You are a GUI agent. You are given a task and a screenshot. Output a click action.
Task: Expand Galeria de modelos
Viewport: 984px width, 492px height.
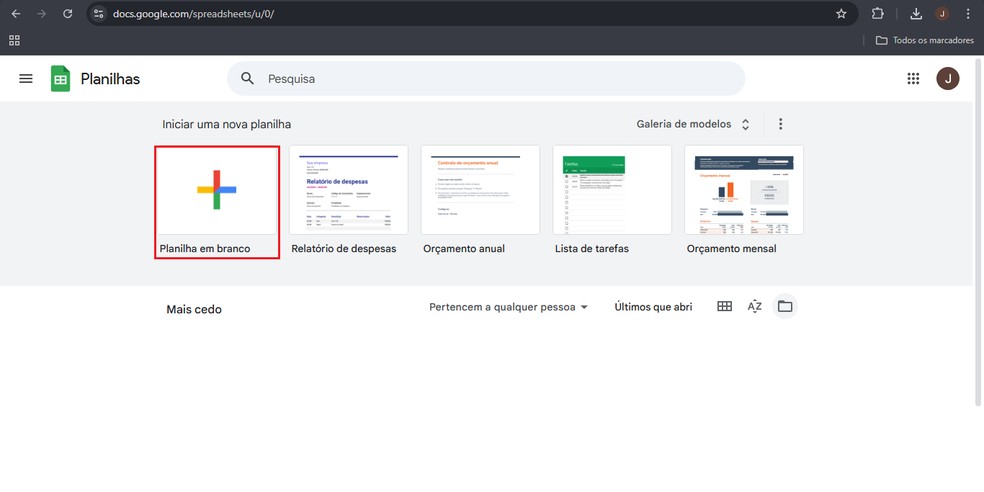click(x=693, y=124)
